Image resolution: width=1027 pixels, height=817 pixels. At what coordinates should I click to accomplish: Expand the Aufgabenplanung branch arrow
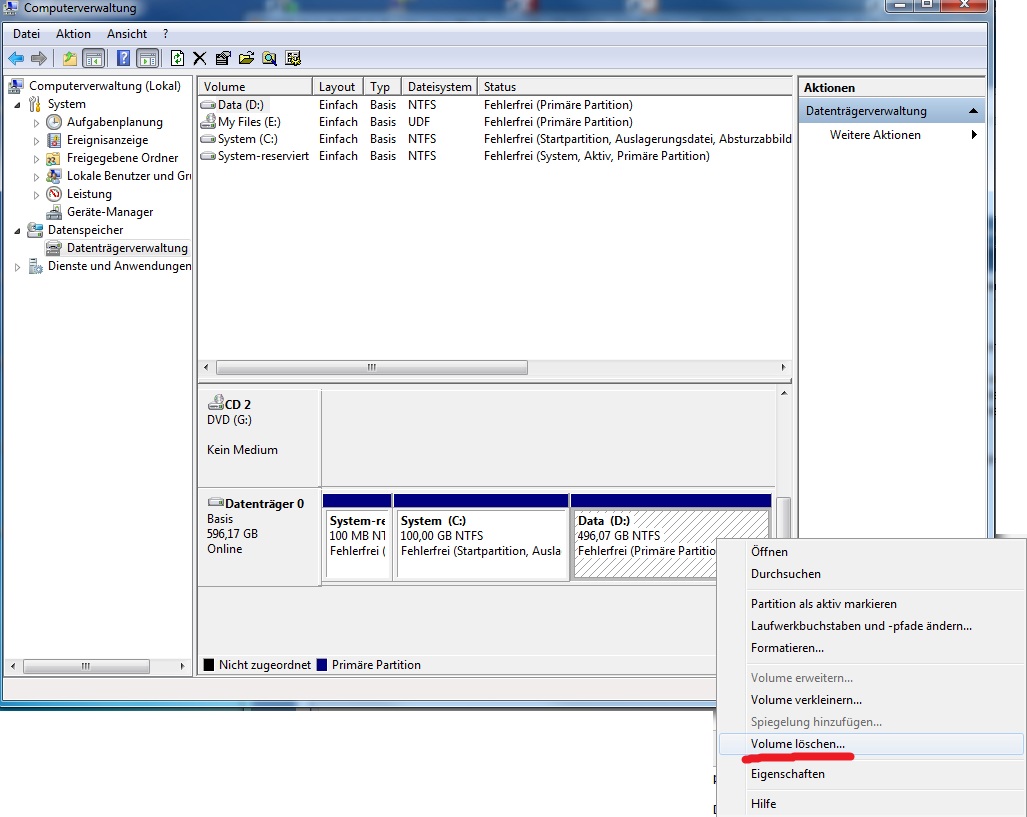[x=36, y=123]
